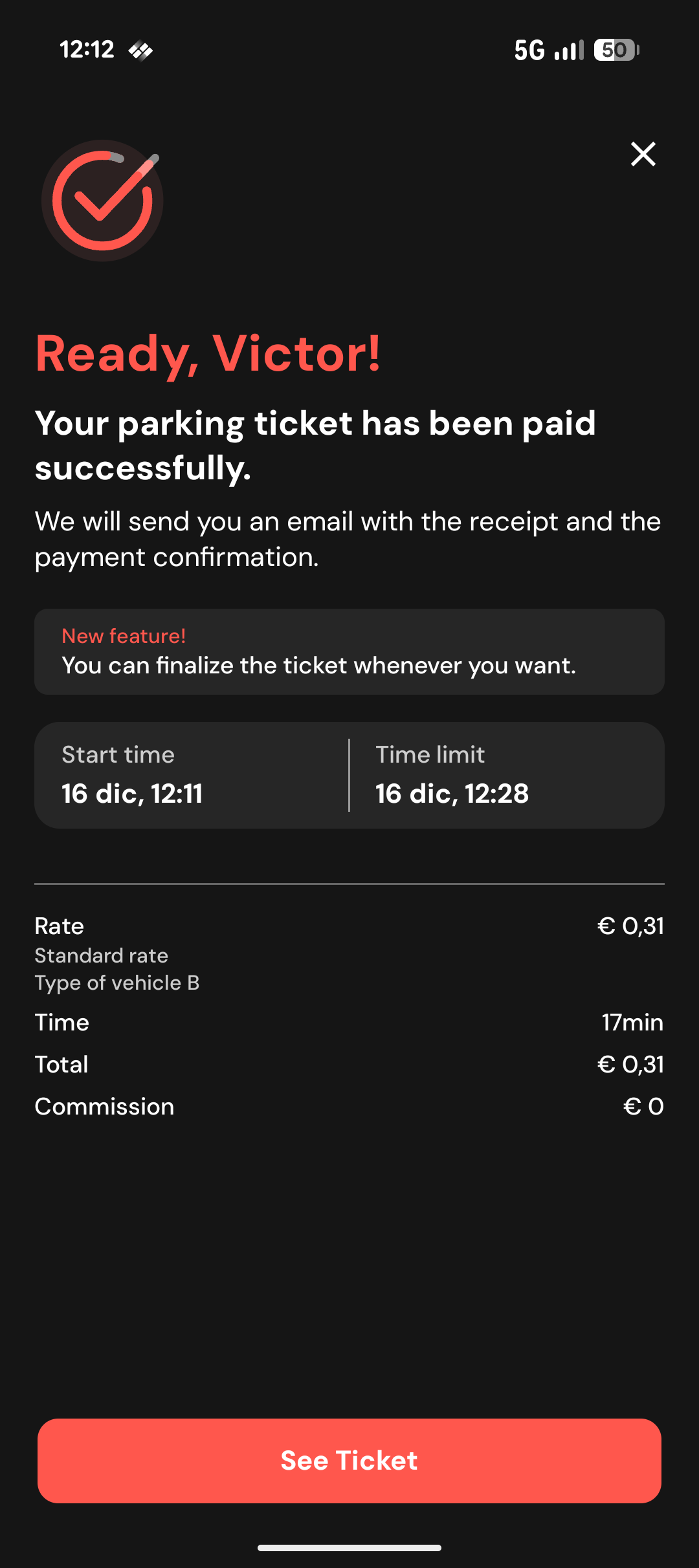The height and width of the screenshot is (1568, 699).
Task: Tap the New feature banner
Action: point(349,651)
